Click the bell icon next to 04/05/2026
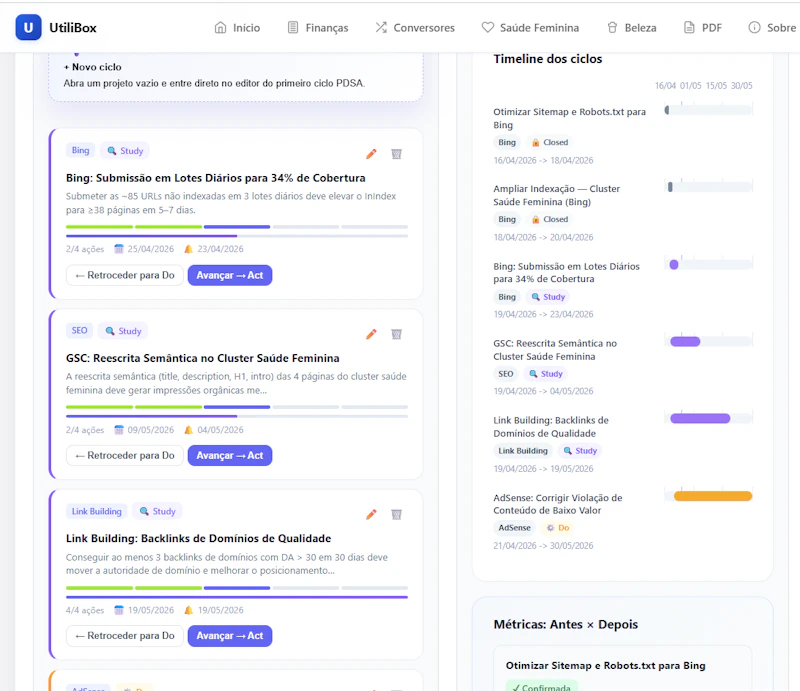 pyautogui.click(x=189, y=430)
